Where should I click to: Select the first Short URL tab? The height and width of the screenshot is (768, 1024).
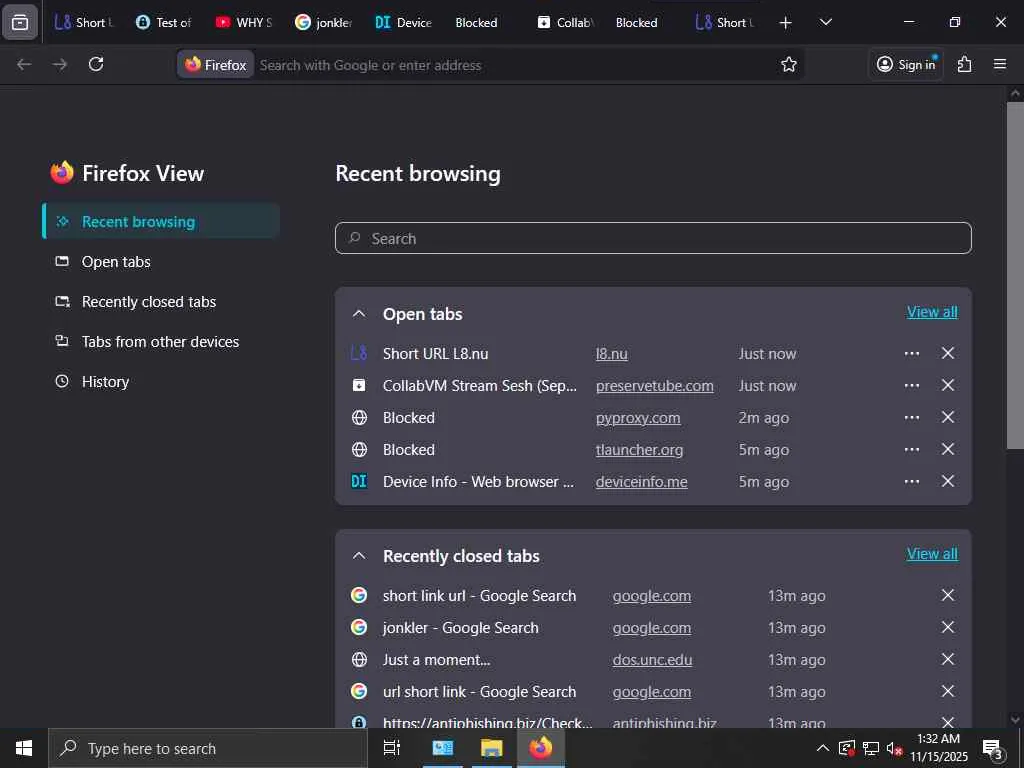click(x=84, y=23)
